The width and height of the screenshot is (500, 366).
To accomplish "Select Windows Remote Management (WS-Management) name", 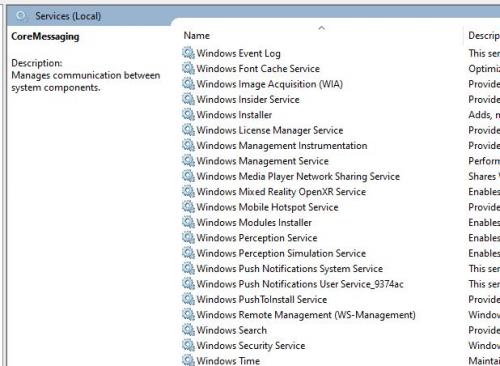I will coord(306,315).
